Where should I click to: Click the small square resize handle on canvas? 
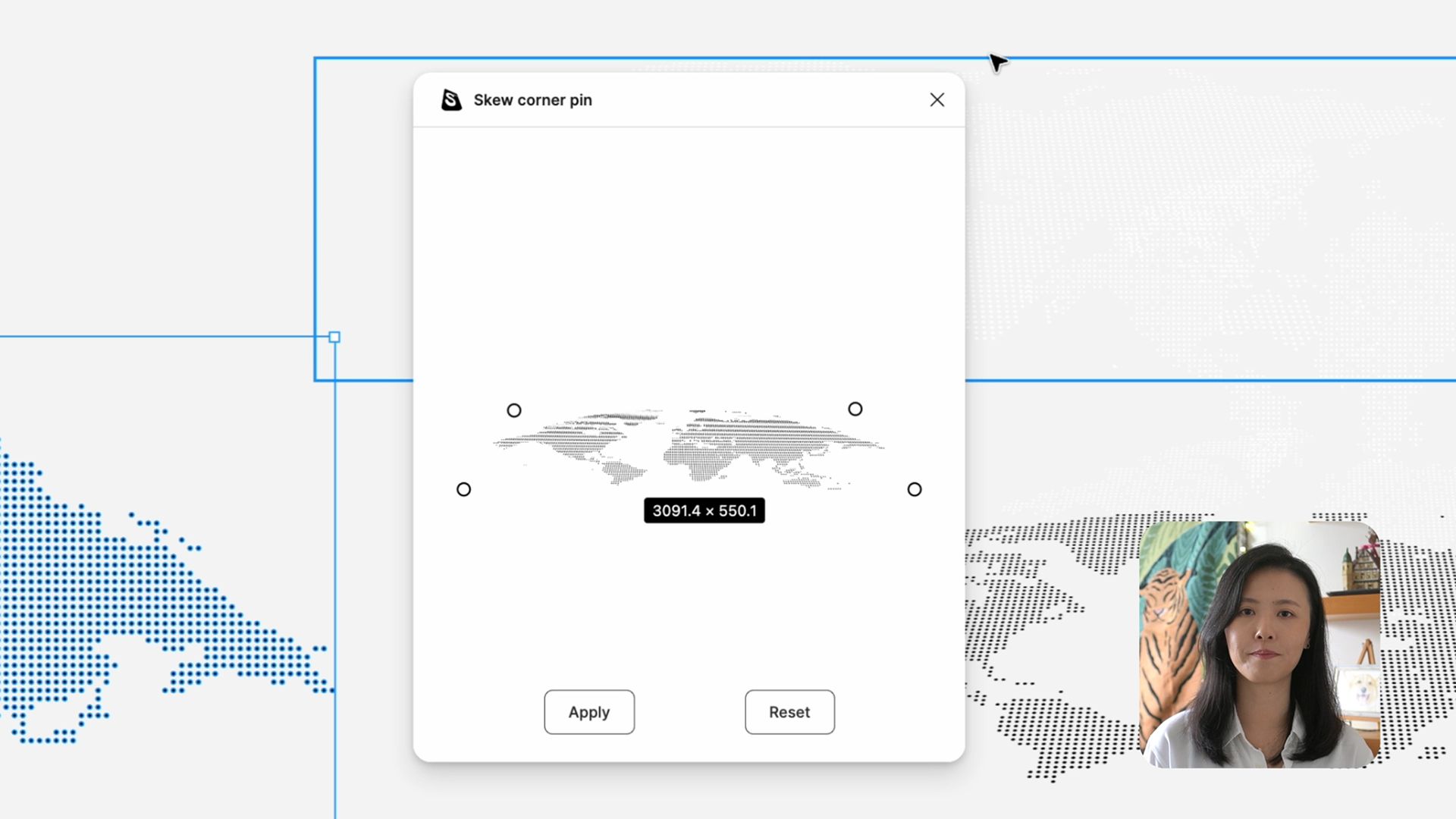click(x=334, y=337)
